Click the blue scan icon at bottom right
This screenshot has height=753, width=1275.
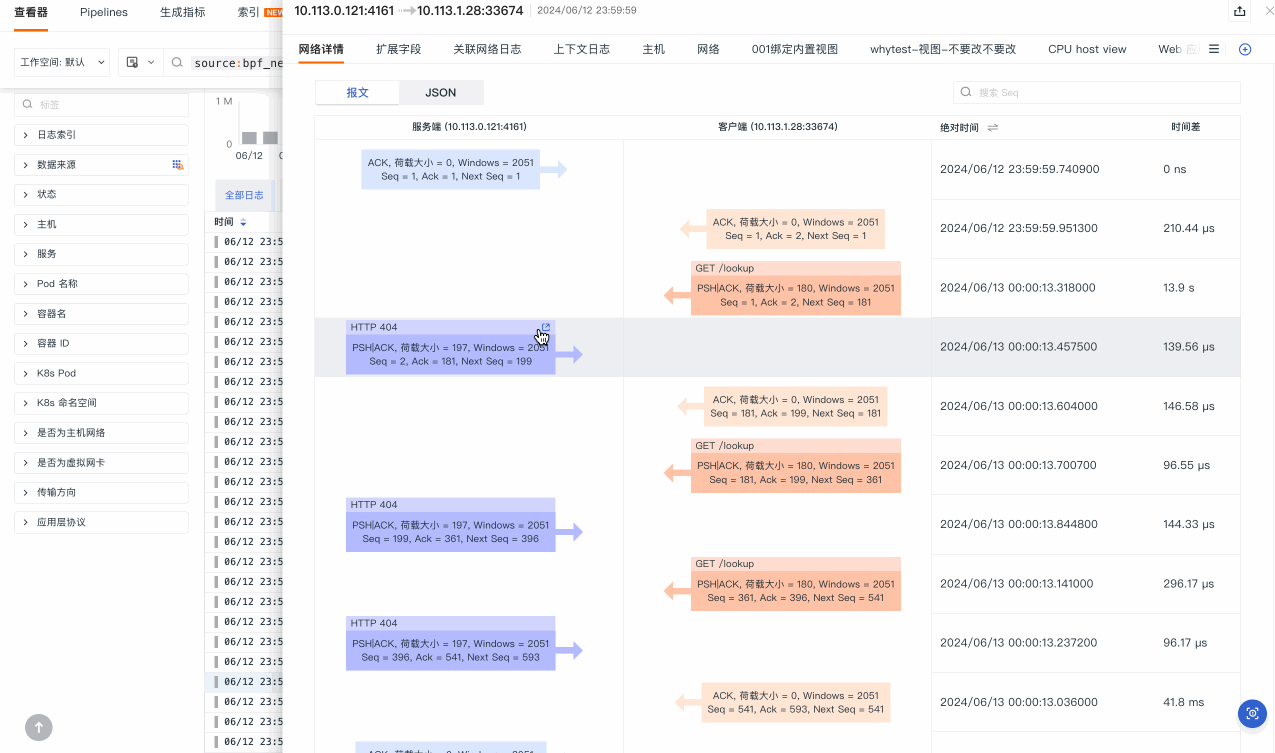point(1252,713)
